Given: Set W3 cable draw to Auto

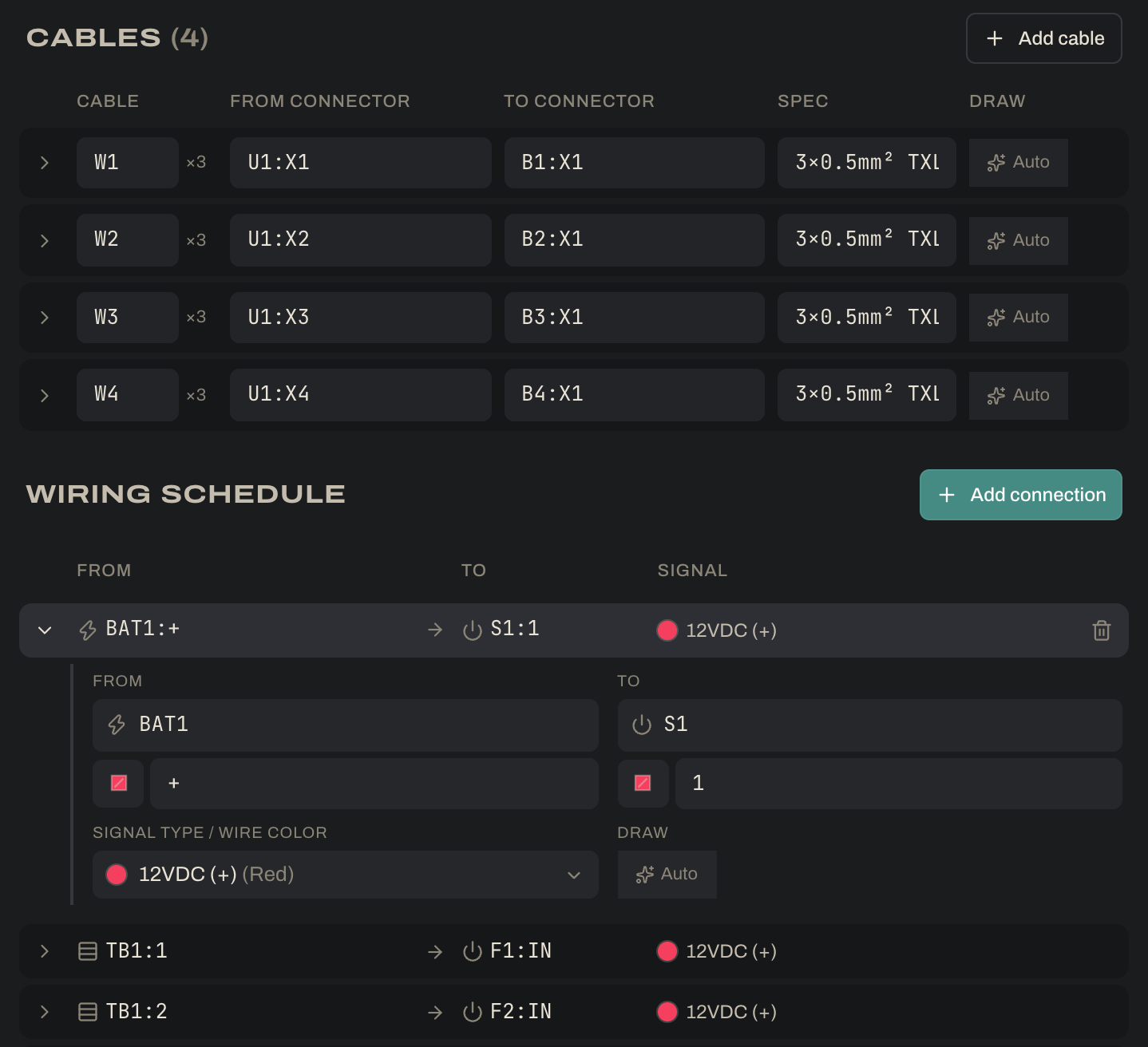Looking at the screenshot, I should pyautogui.click(x=1019, y=318).
